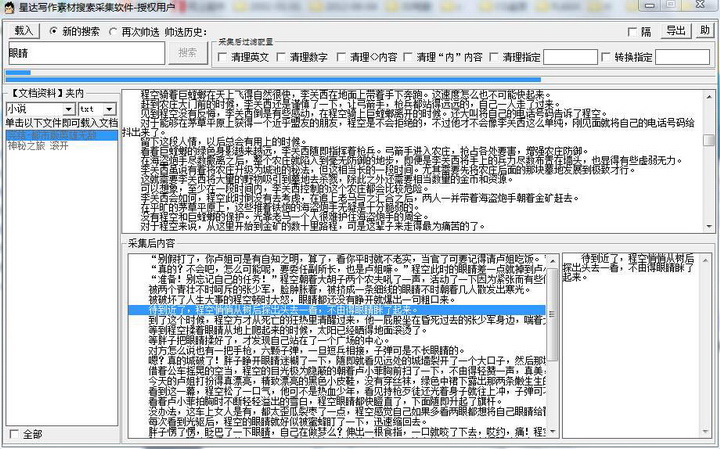Select the line starting 每次看到光驱后

click(337, 421)
